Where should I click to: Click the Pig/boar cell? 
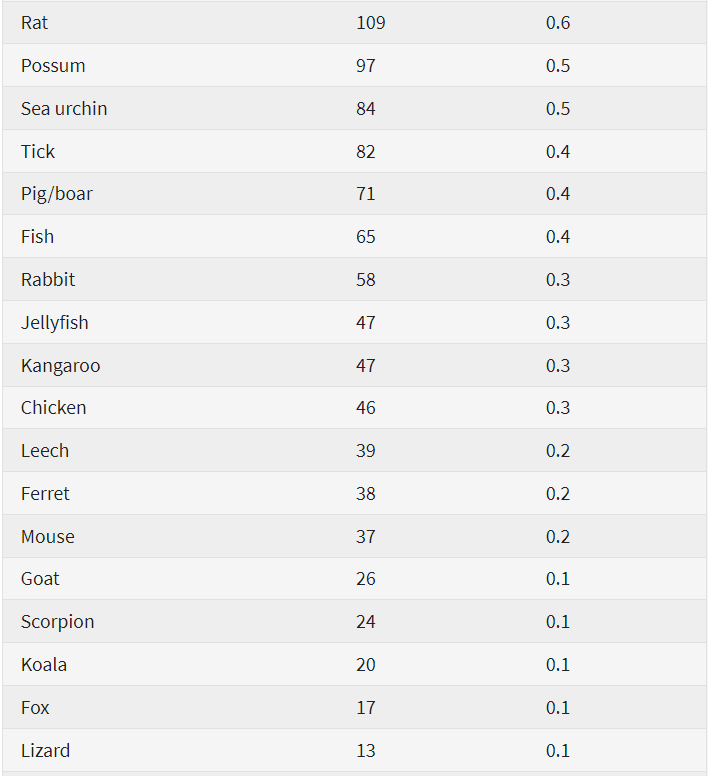pos(57,194)
